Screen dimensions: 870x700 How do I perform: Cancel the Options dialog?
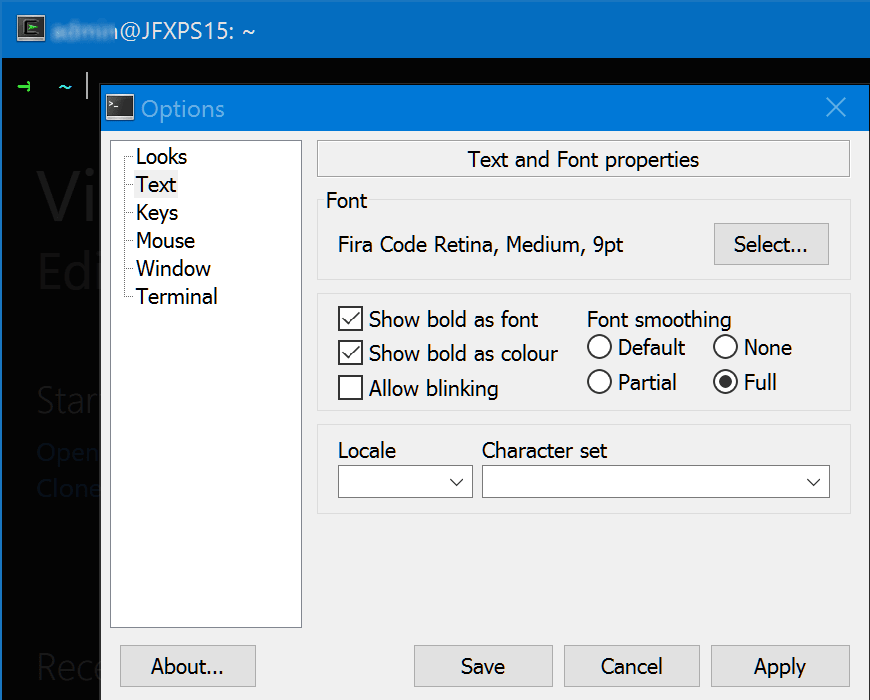coord(631,666)
